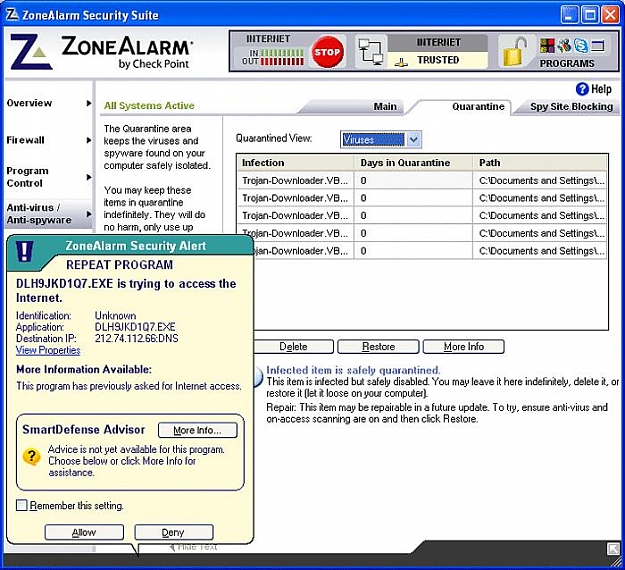The height and width of the screenshot is (570, 625).
Task: Open the Program Control section
Action: (27, 177)
